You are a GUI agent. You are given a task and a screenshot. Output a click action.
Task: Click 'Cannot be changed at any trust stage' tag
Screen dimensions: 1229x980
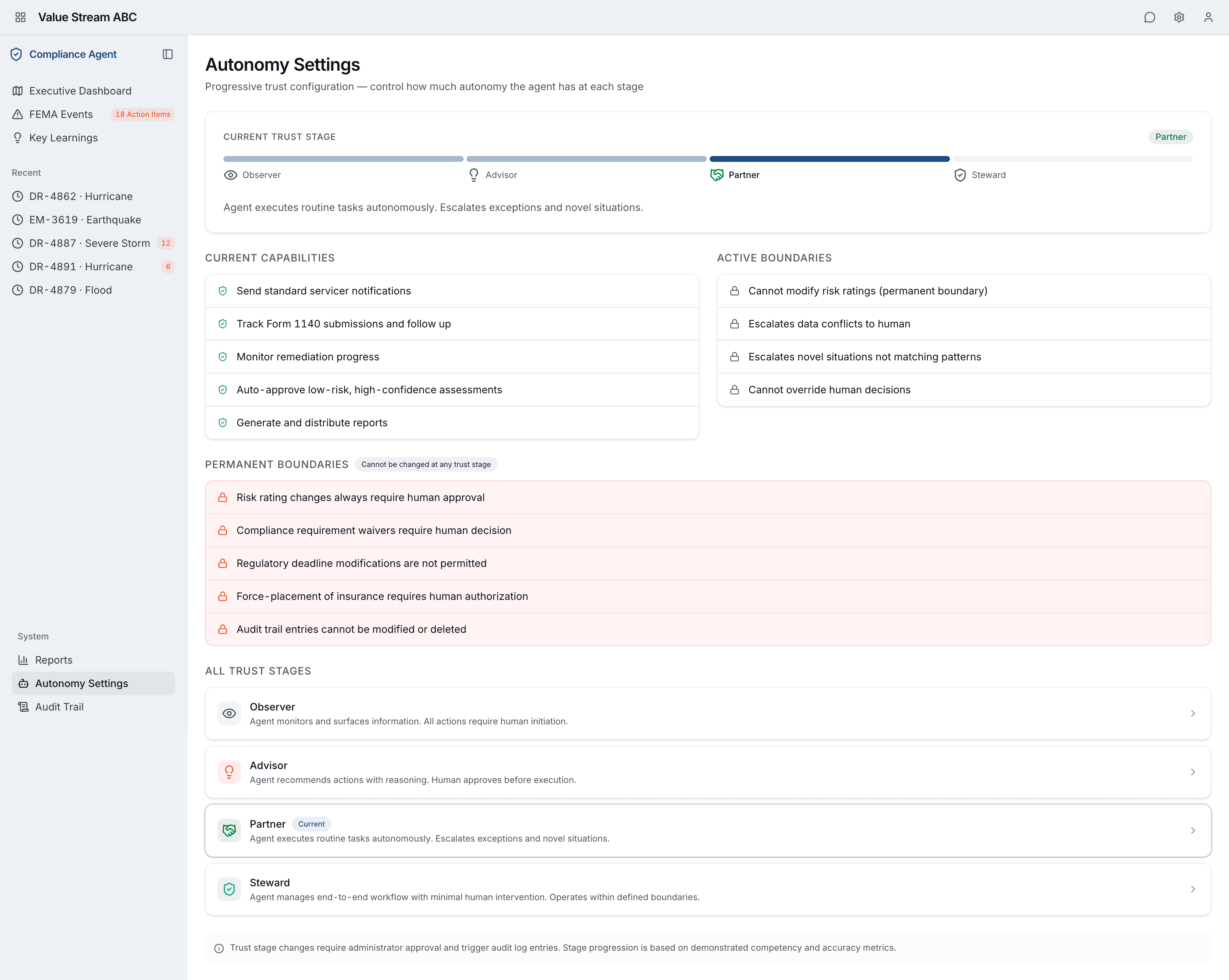coord(426,465)
